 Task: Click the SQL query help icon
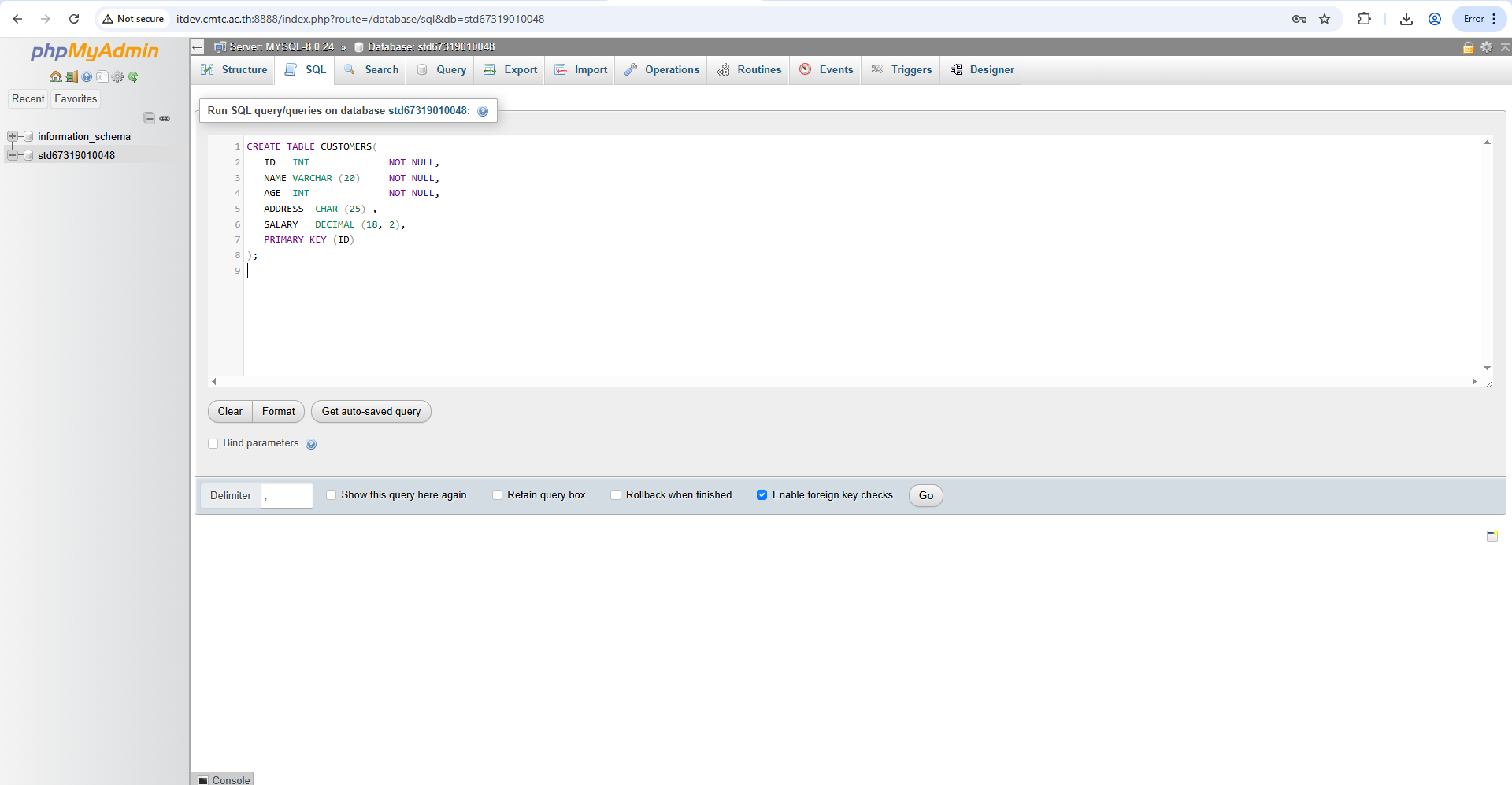[x=483, y=111]
